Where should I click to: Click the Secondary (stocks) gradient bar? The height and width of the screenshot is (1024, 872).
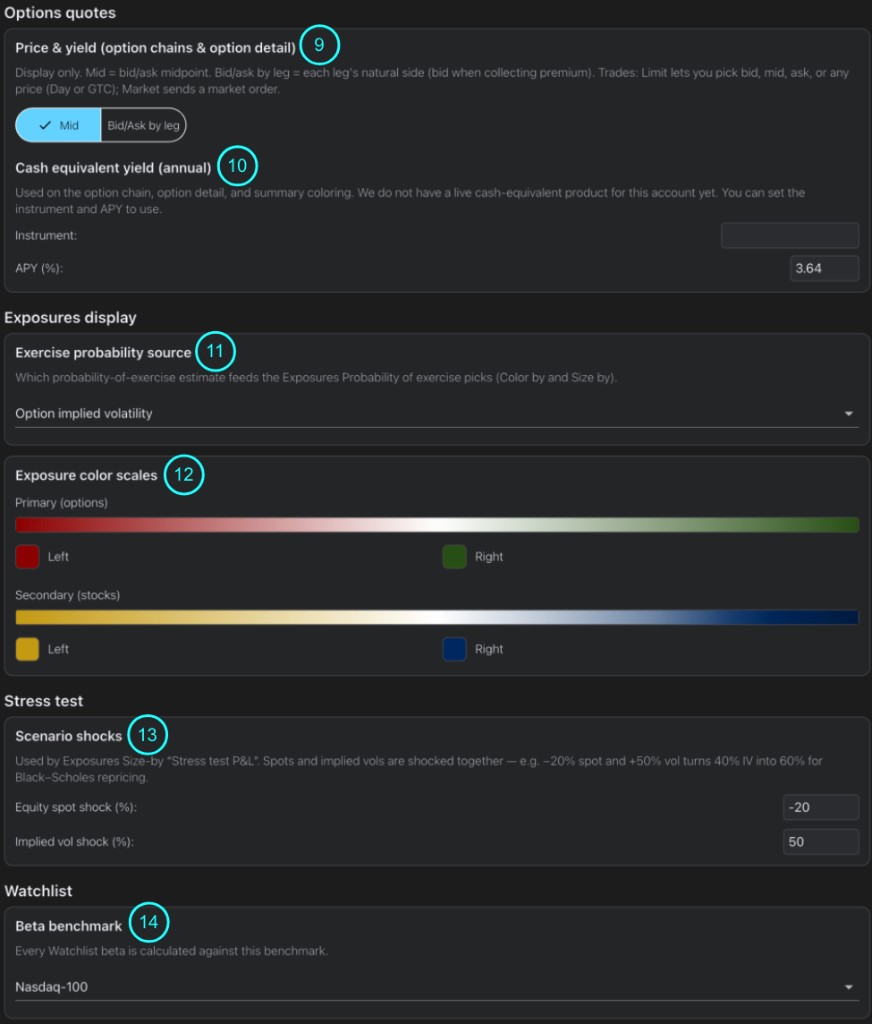(x=436, y=617)
